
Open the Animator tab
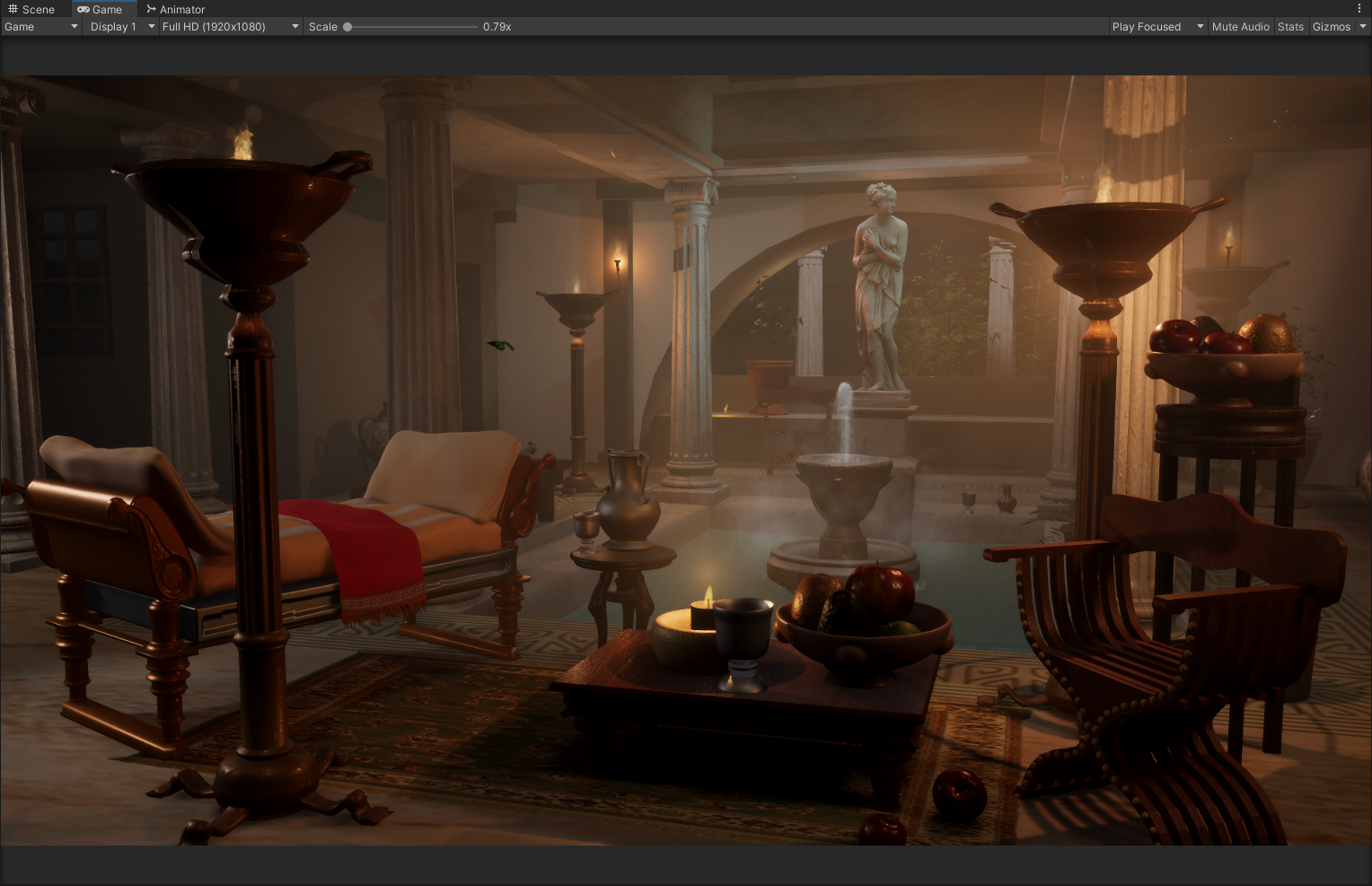pos(175,9)
